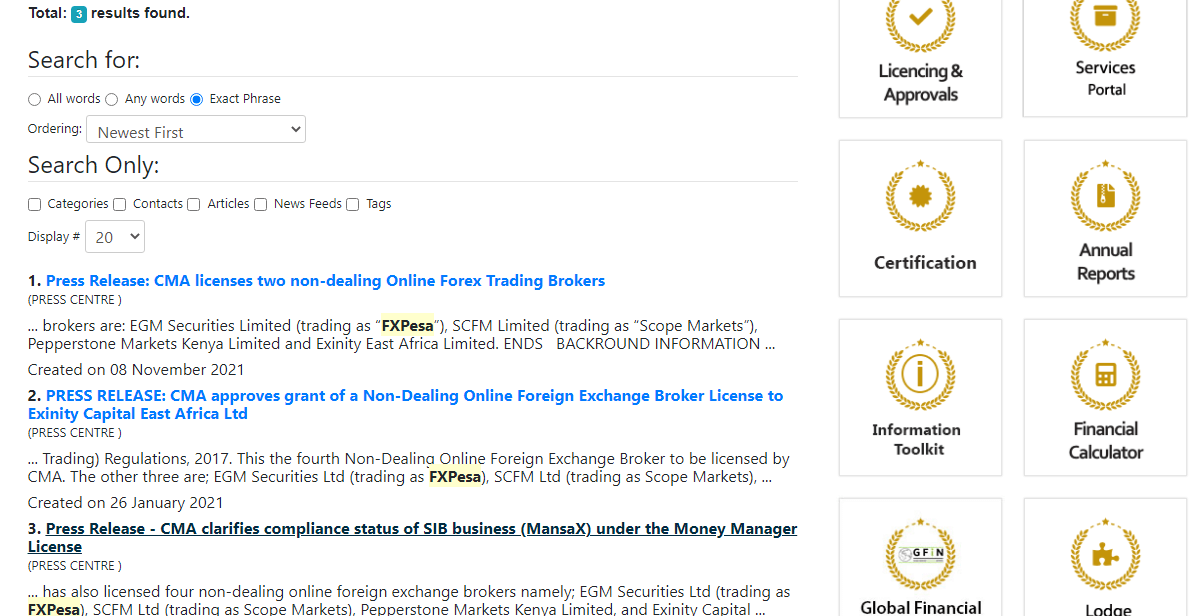Click the Information Toolkit label
Image resolution: width=1200 pixels, height=616 pixels.
[x=917, y=440]
